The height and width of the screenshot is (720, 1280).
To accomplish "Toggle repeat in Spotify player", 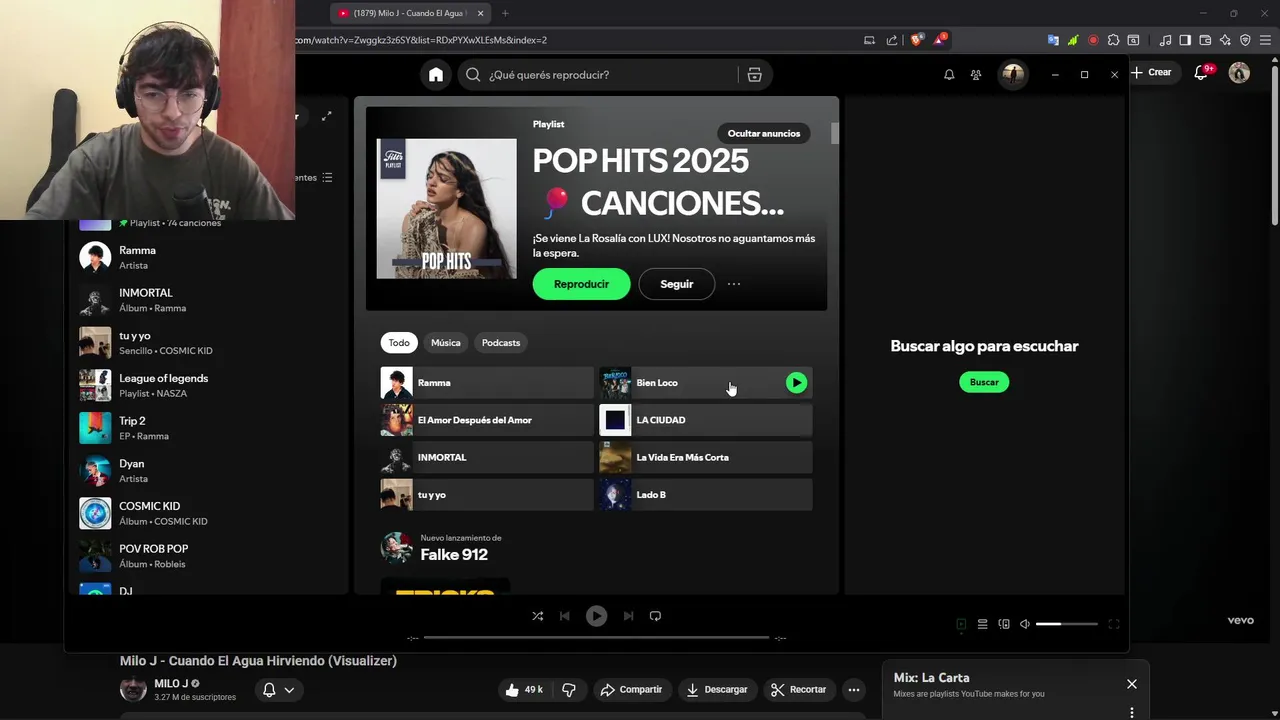I will click(656, 616).
